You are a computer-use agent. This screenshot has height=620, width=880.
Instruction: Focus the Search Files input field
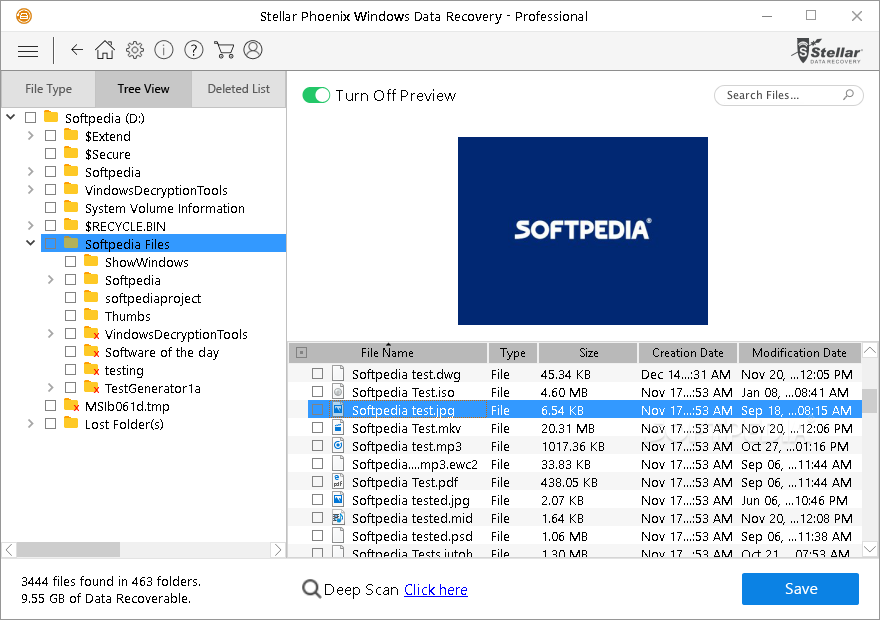pos(788,95)
